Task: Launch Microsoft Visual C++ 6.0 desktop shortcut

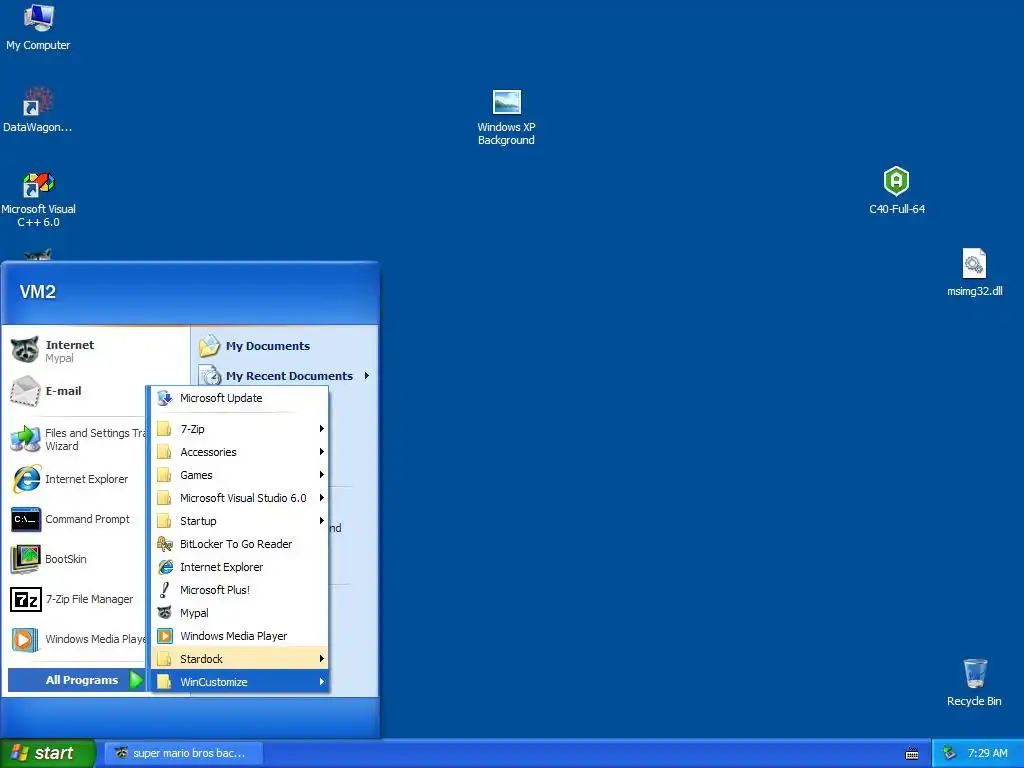Action: point(39,199)
